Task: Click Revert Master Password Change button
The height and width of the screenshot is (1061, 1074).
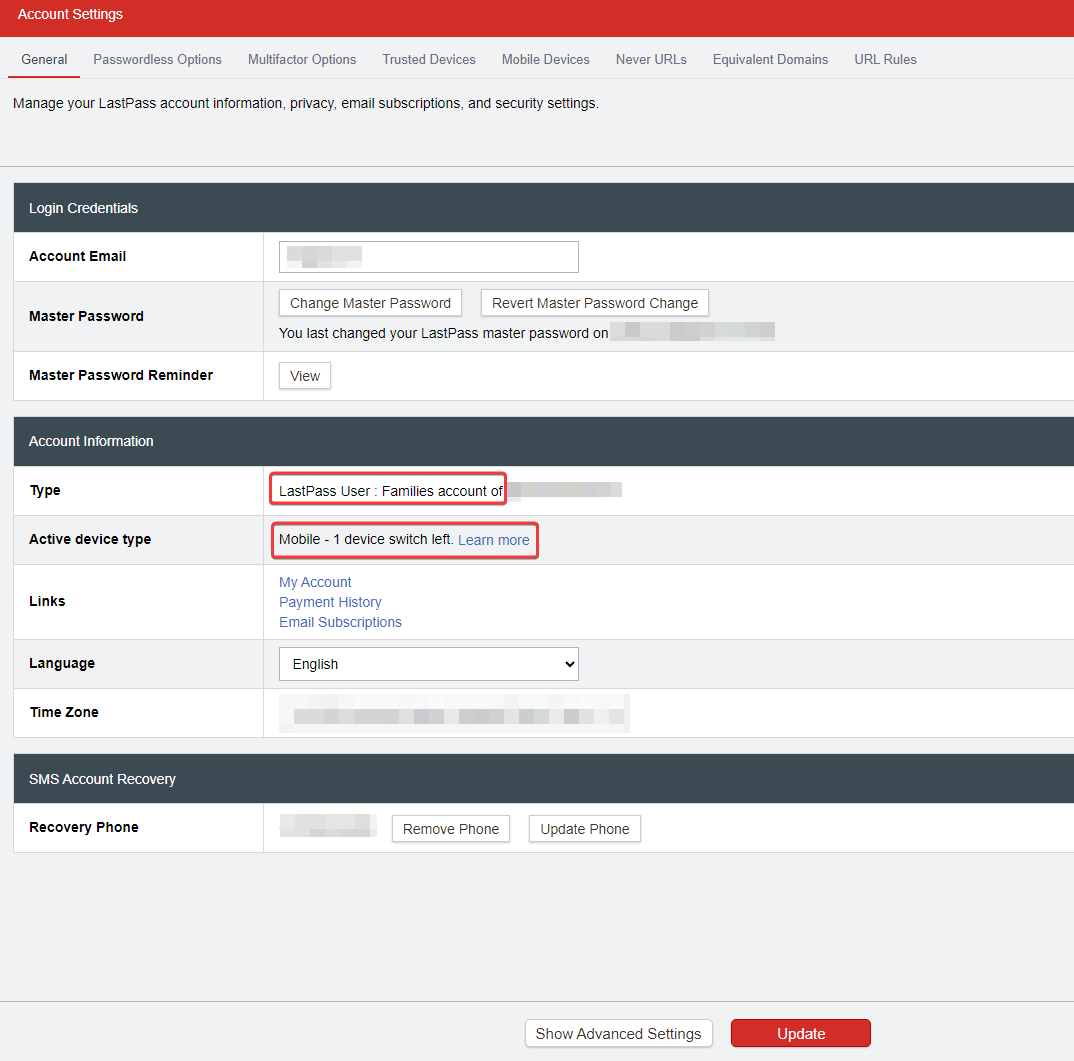Action: pyautogui.click(x=595, y=303)
